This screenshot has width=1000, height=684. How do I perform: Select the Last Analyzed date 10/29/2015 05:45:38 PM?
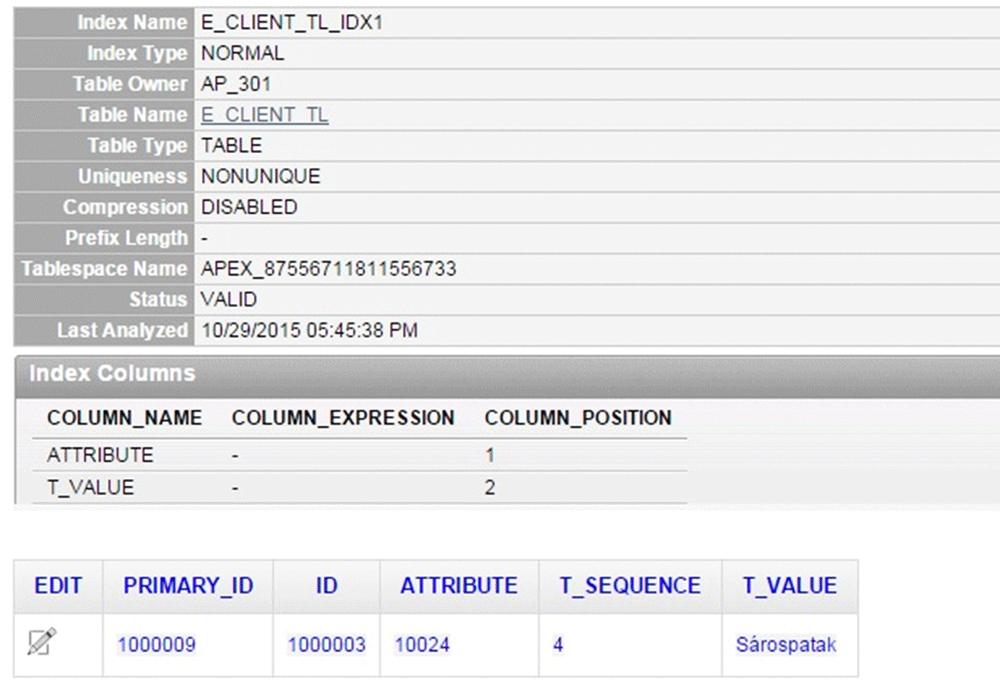(x=309, y=330)
